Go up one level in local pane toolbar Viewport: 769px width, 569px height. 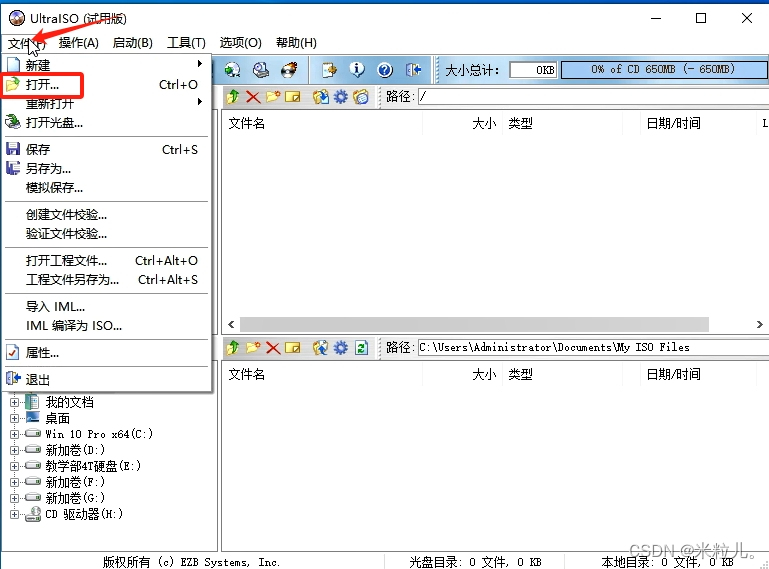point(232,348)
